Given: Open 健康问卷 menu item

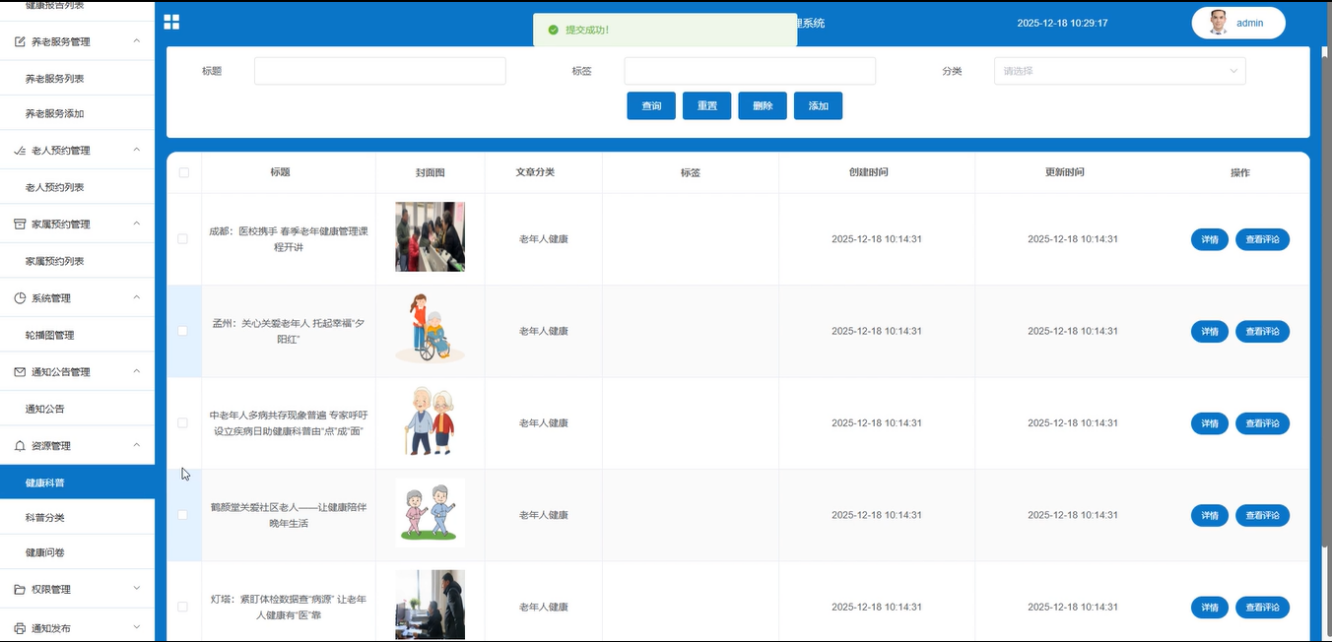Looking at the screenshot, I should point(77,553).
